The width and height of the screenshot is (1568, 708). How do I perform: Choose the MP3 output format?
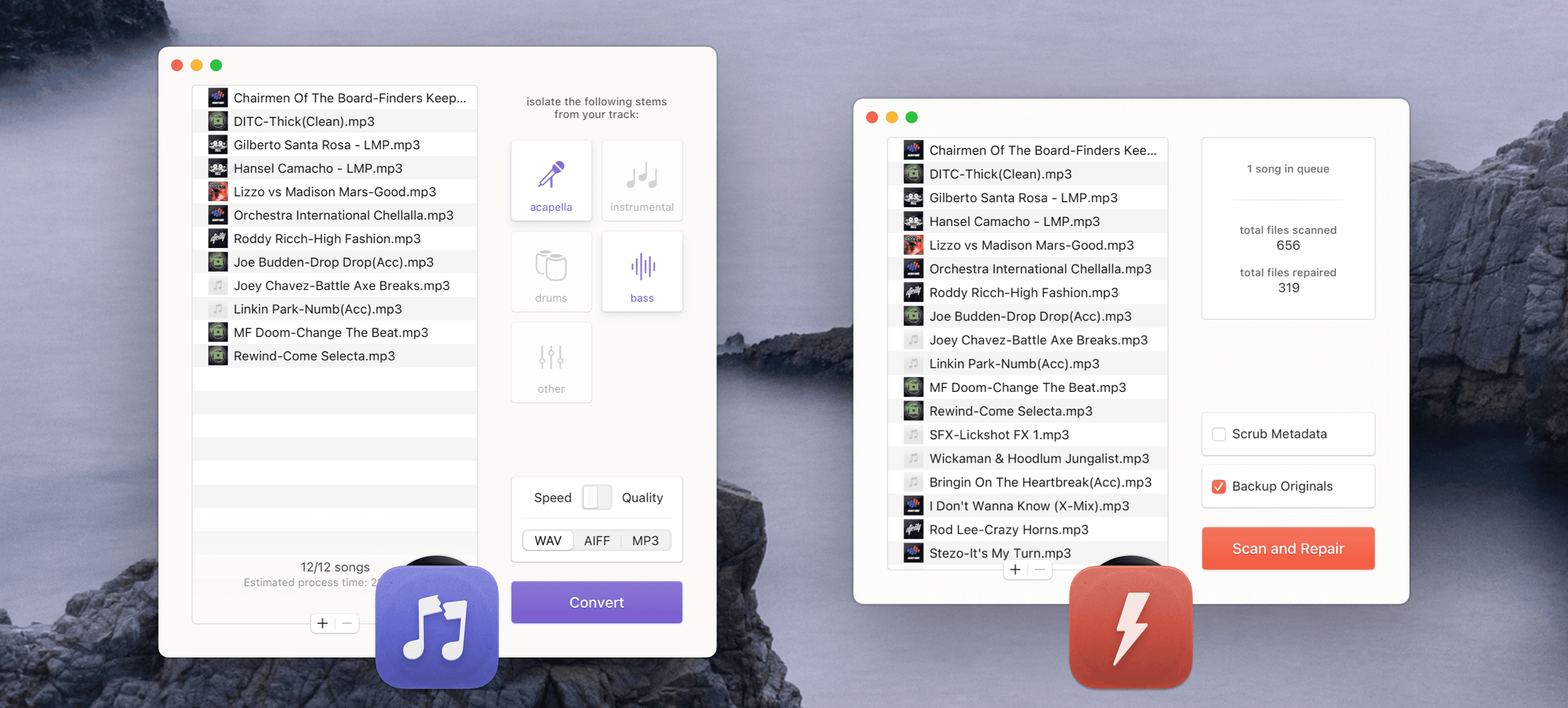coord(645,540)
